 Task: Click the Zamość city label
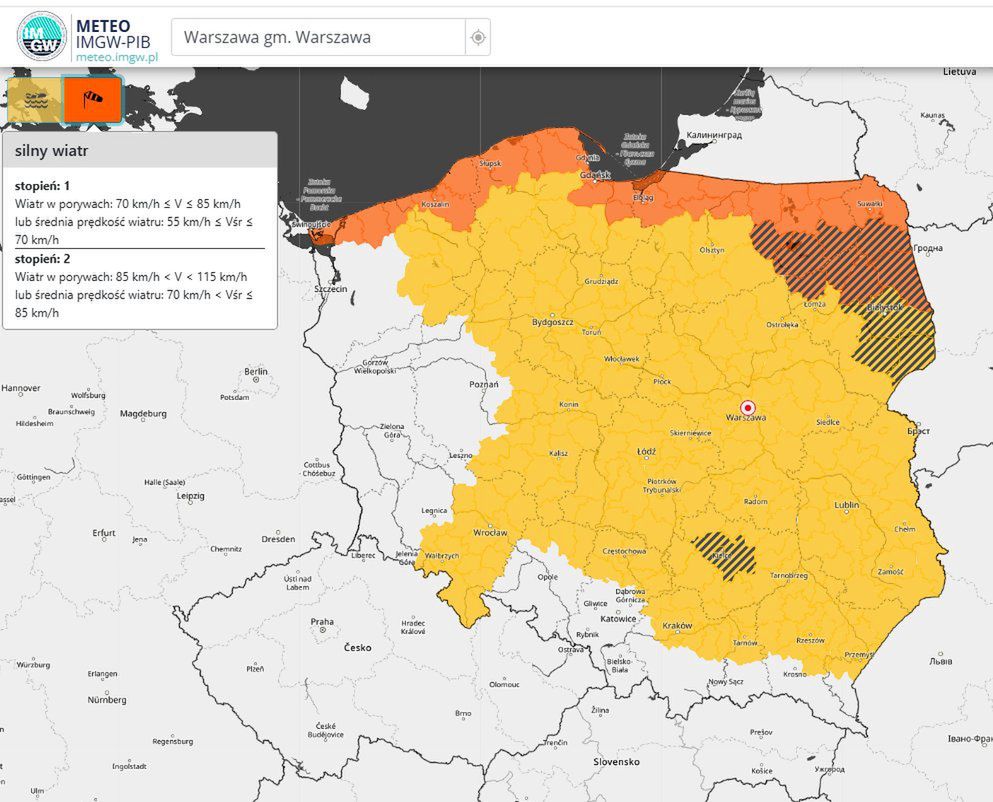coord(890,571)
